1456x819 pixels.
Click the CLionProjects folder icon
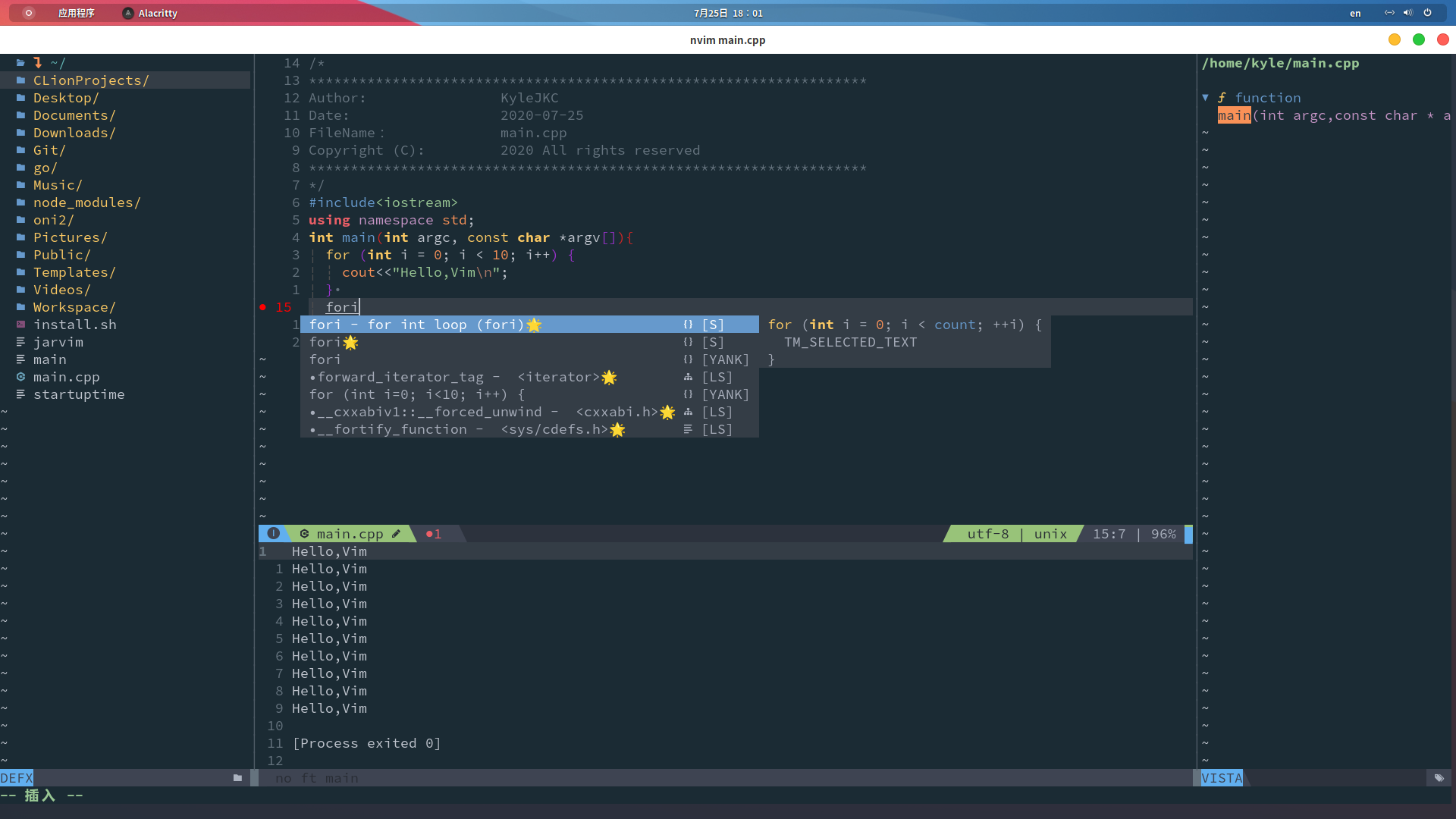[x=20, y=80]
